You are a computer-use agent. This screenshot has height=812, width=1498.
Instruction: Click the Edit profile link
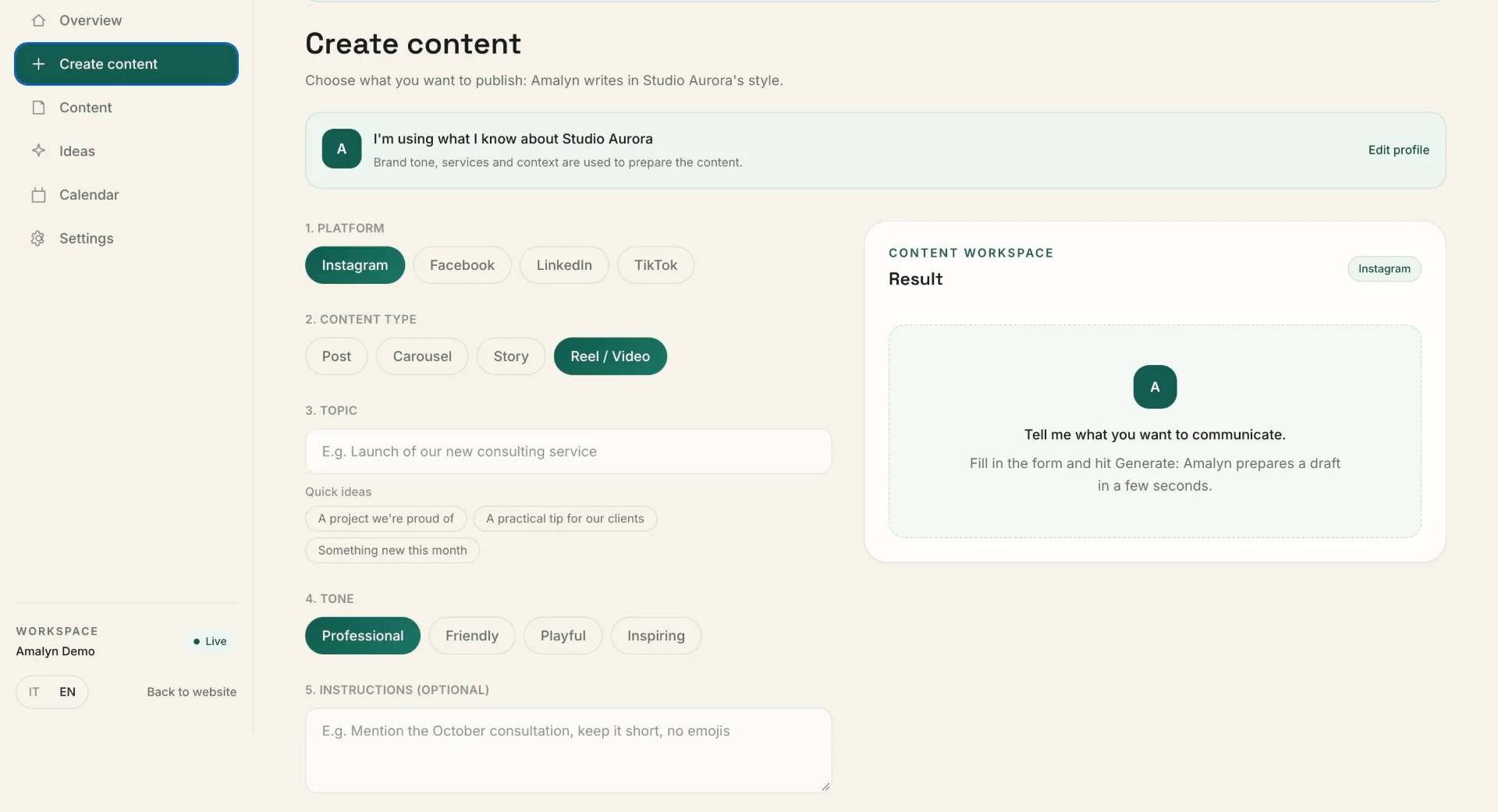[x=1399, y=150]
